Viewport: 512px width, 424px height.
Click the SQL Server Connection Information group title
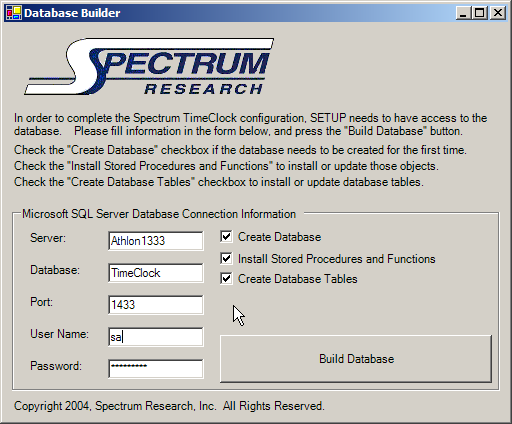click(x=159, y=214)
